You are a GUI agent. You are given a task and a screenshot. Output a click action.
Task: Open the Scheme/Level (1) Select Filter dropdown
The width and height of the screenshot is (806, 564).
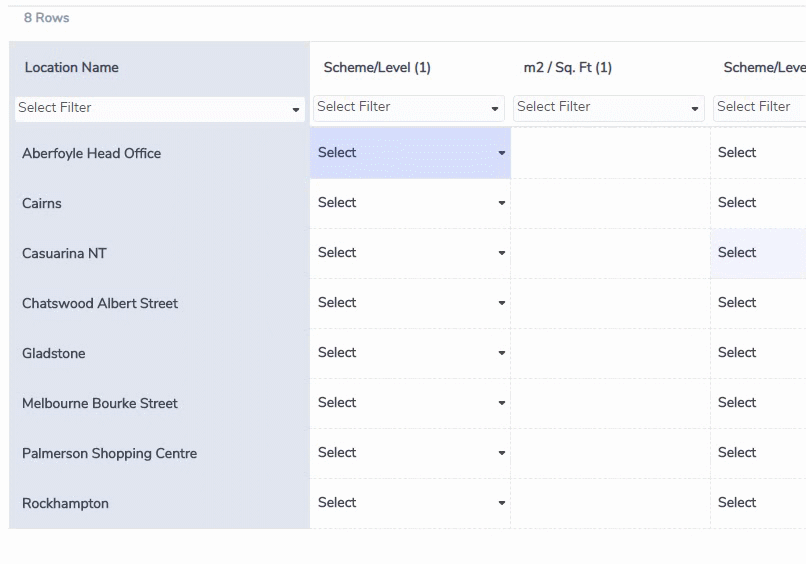click(x=409, y=108)
